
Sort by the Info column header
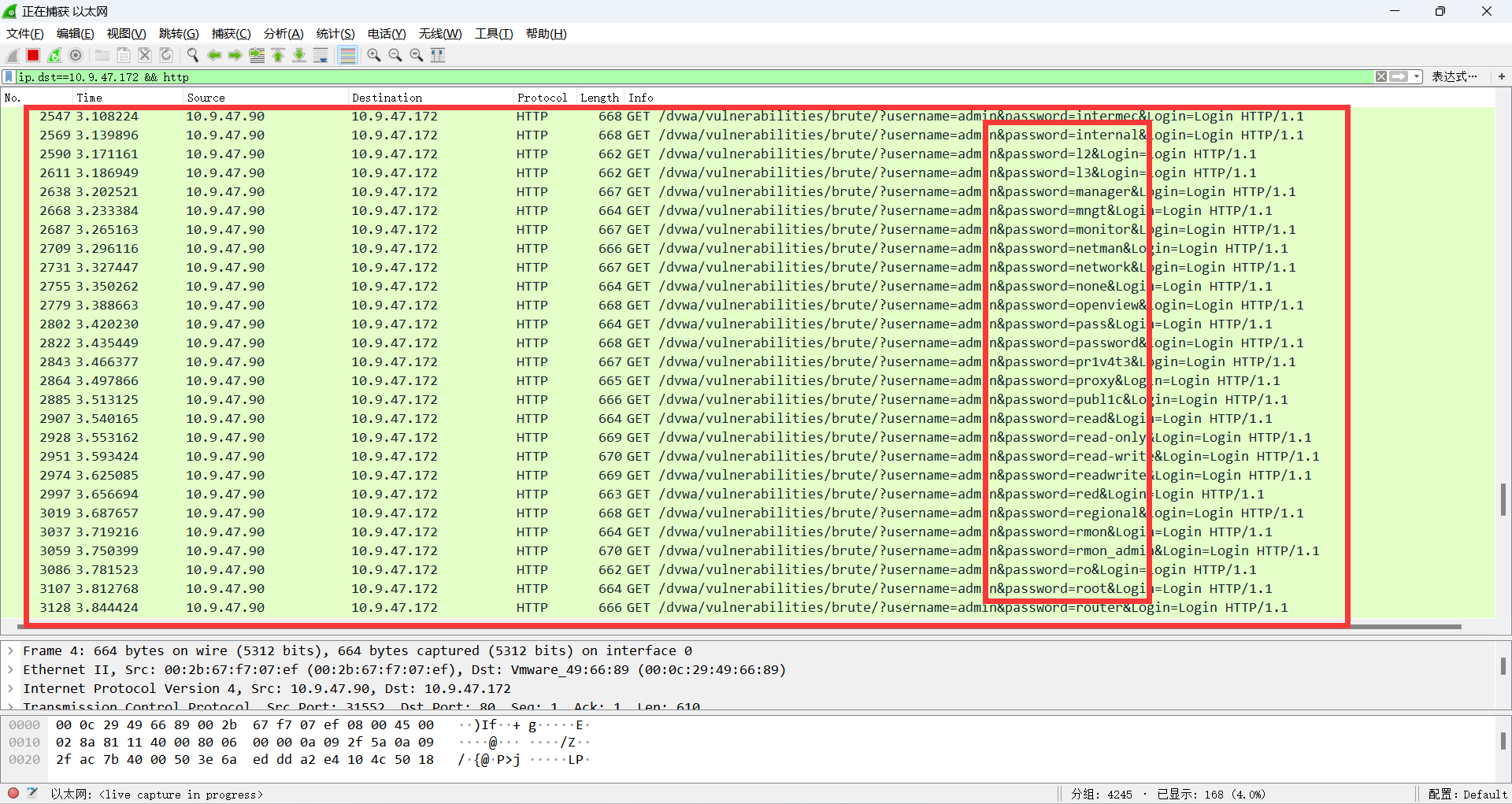click(1059, 98)
